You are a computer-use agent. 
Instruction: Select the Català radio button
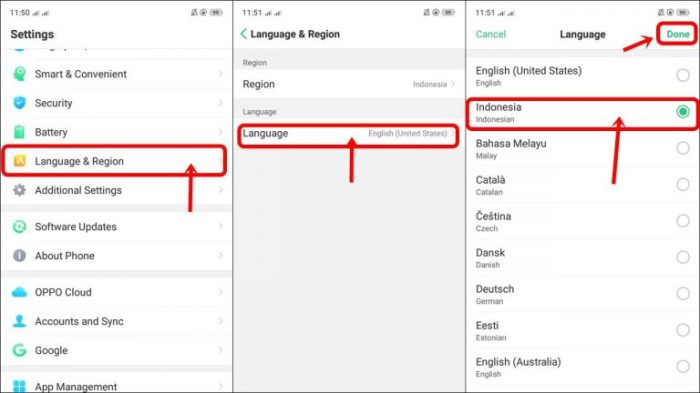click(683, 184)
